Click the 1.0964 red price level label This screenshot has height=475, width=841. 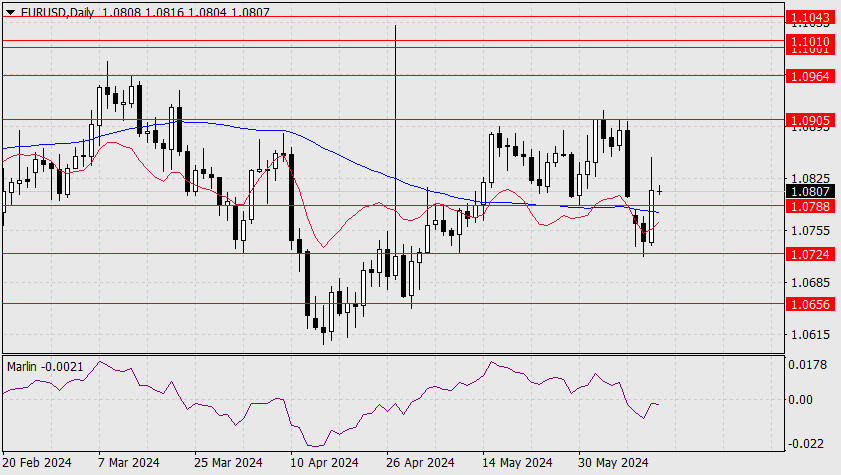pyautogui.click(x=810, y=76)
